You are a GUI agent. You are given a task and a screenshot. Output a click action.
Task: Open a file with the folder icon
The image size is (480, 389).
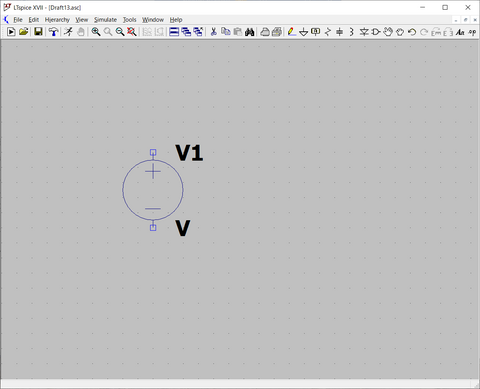23,32
